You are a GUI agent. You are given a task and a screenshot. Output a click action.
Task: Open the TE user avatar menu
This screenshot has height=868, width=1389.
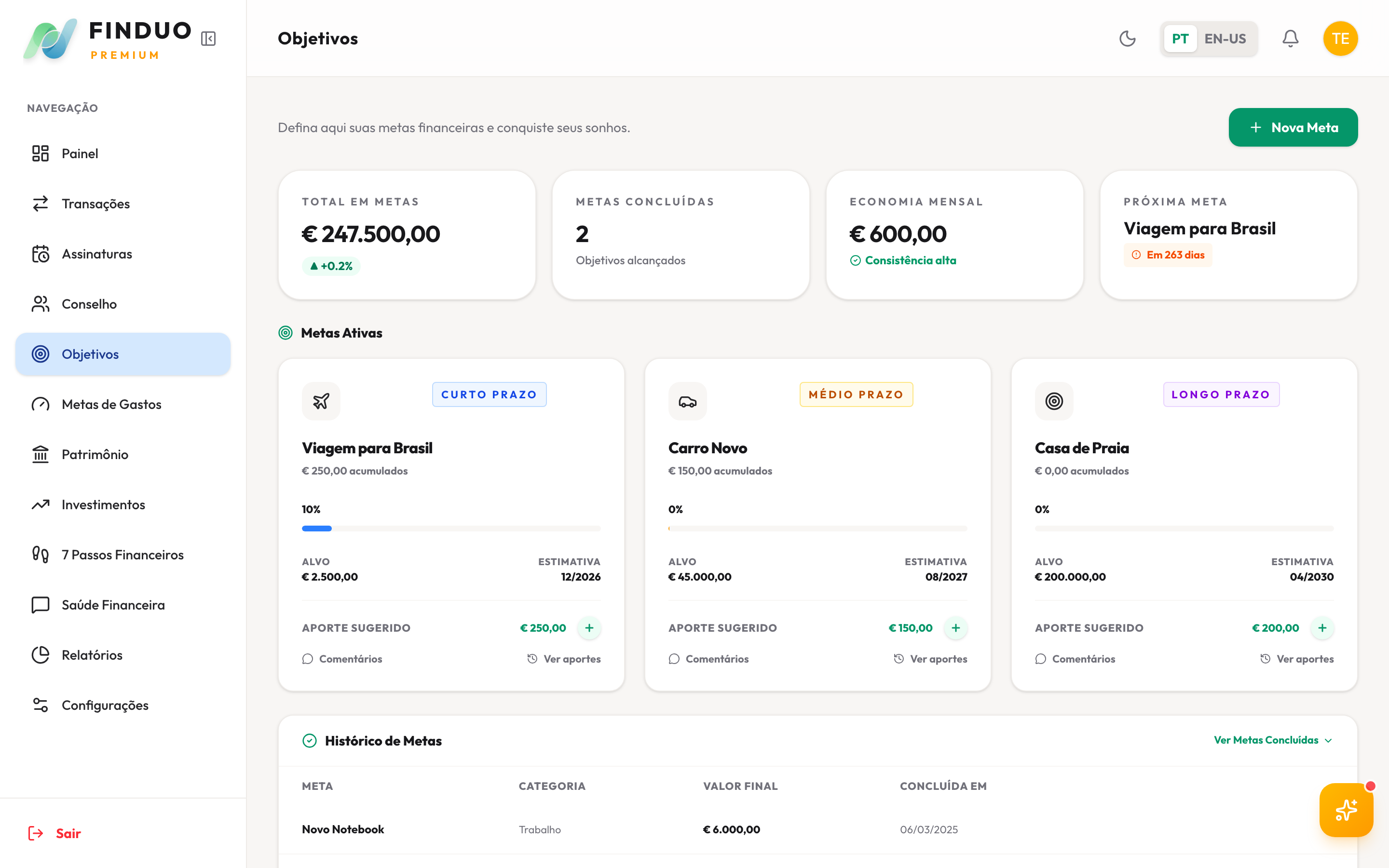tap(1340, 39)
